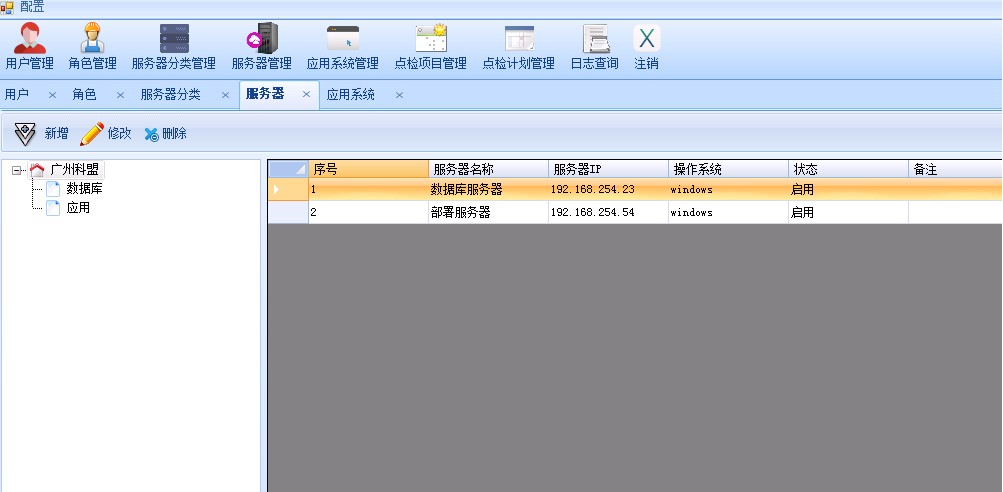Click the 修改 pencil edit icon
The width and height of the screenshot is (1003, 492).
click(x=91, y=134)
